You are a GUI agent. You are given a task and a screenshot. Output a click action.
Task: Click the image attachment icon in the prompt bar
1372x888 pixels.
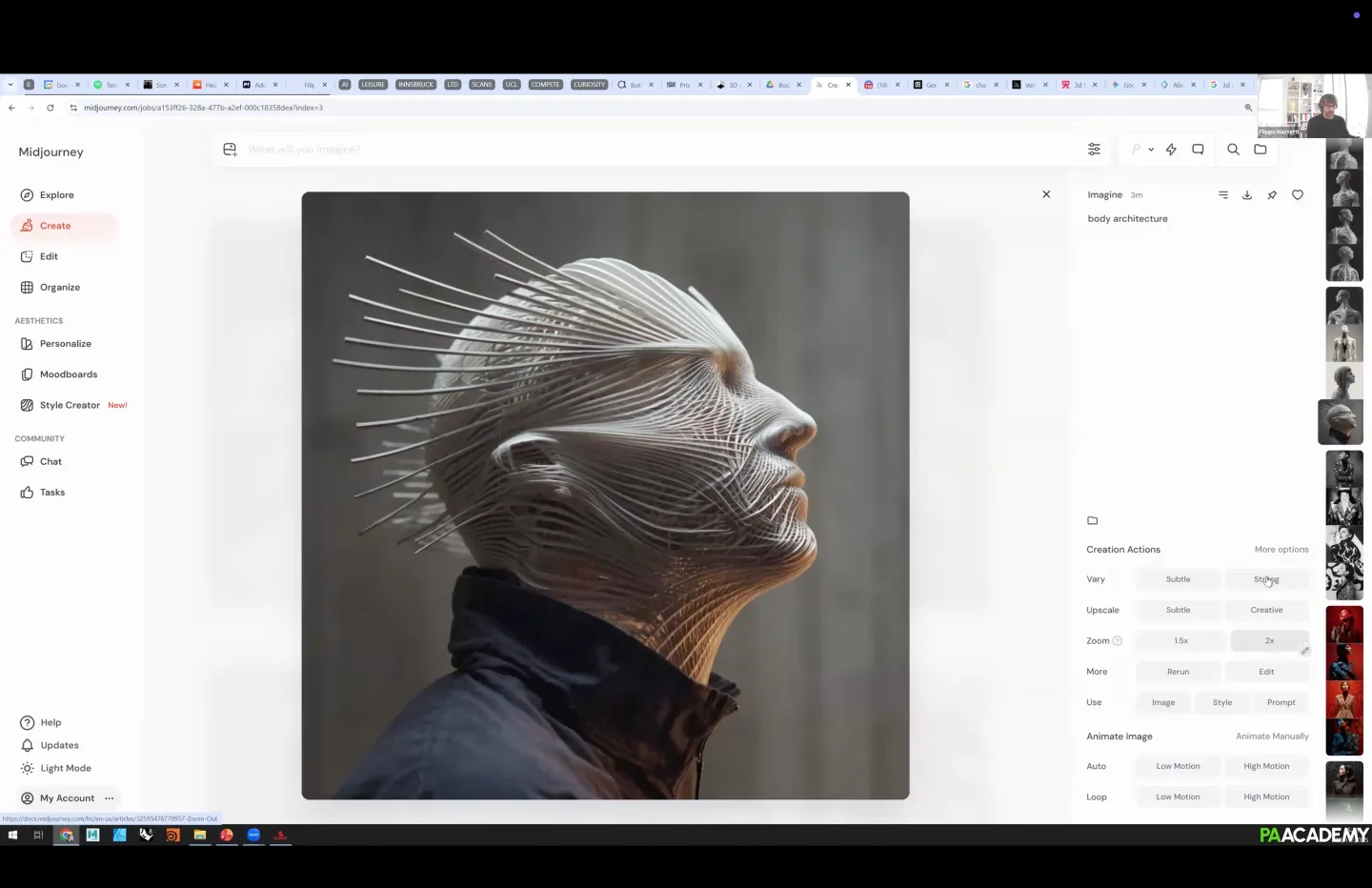[x=230, y=150]
